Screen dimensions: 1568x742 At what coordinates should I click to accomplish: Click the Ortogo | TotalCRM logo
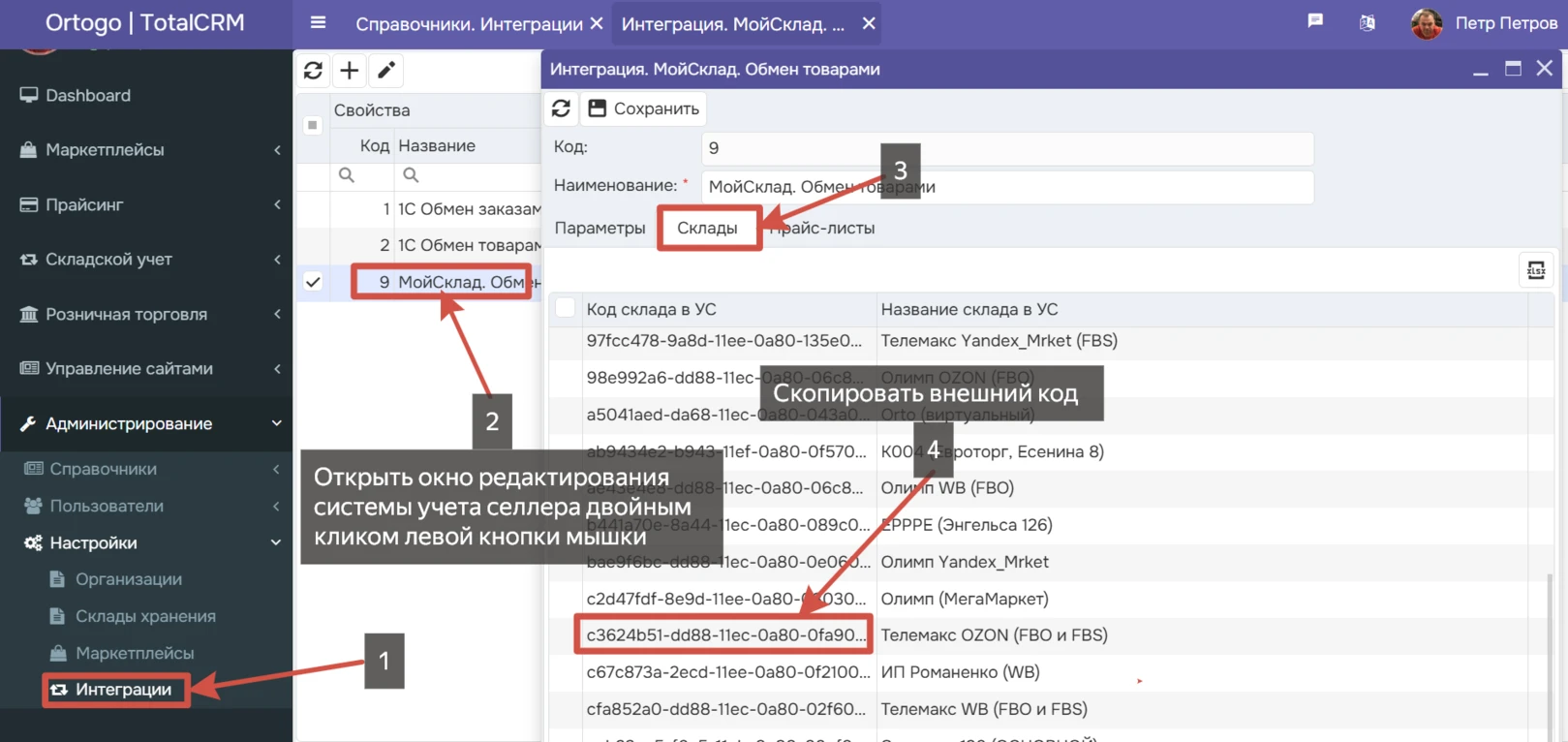pos(145,22)
